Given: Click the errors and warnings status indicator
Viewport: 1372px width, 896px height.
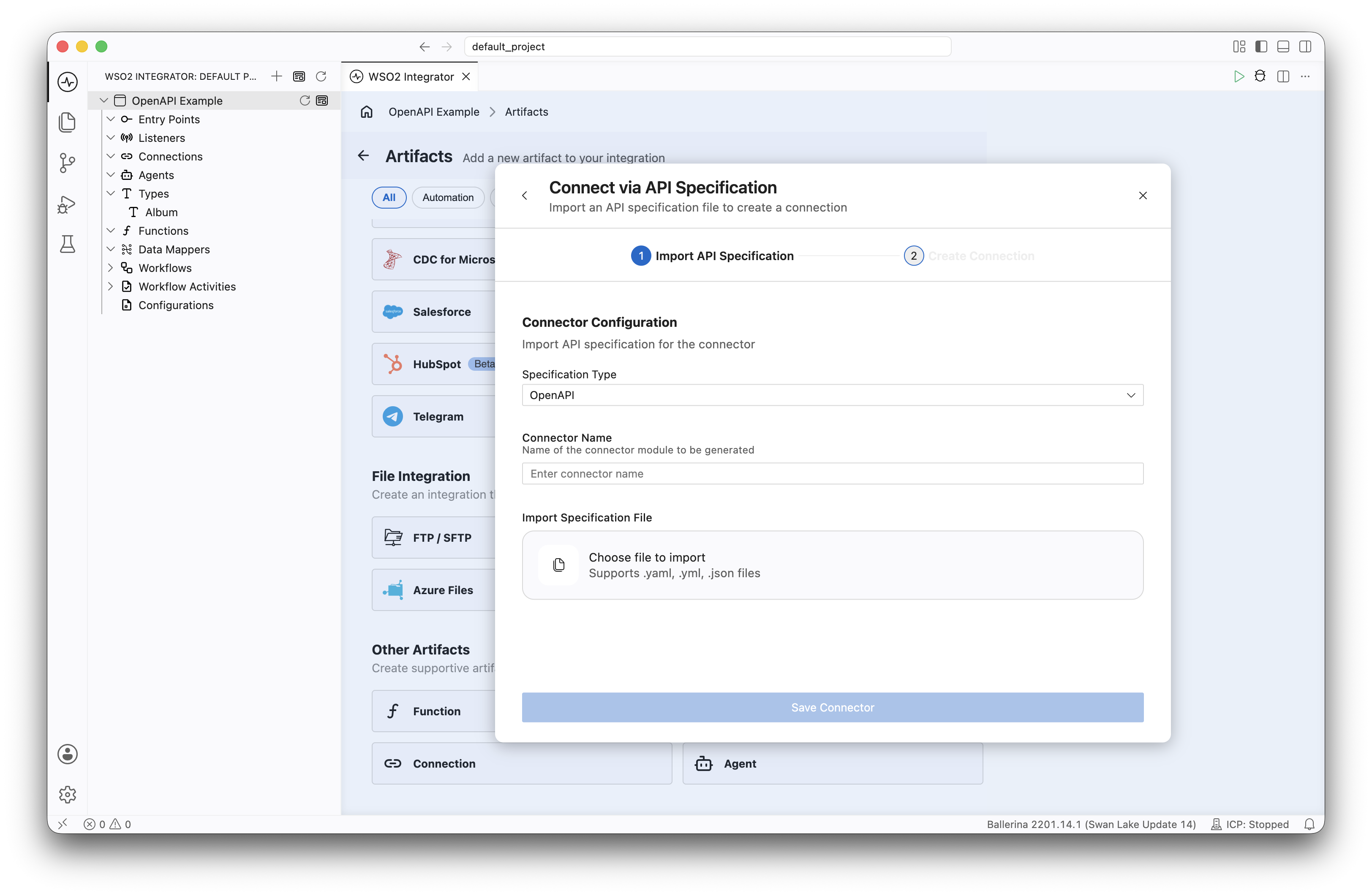Looking at the screenshot, I should 107,824.
